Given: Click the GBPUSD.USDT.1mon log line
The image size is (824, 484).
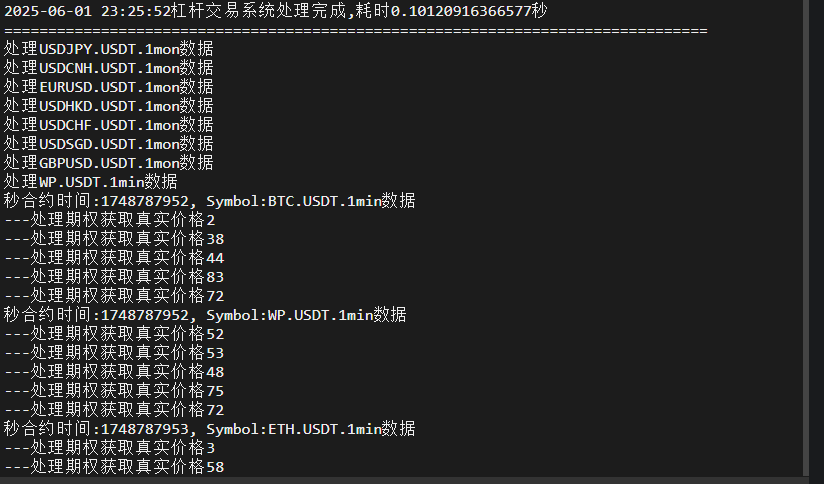Looking at the screenshot, I should 108,163.
